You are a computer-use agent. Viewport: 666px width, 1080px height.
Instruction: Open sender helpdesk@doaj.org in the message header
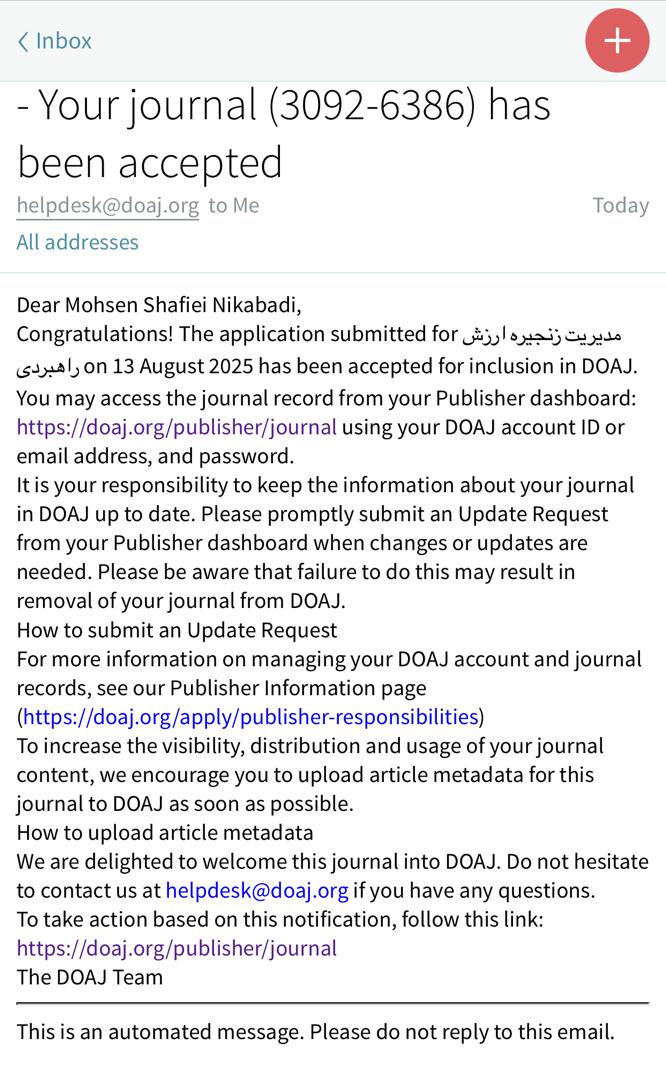107,206
